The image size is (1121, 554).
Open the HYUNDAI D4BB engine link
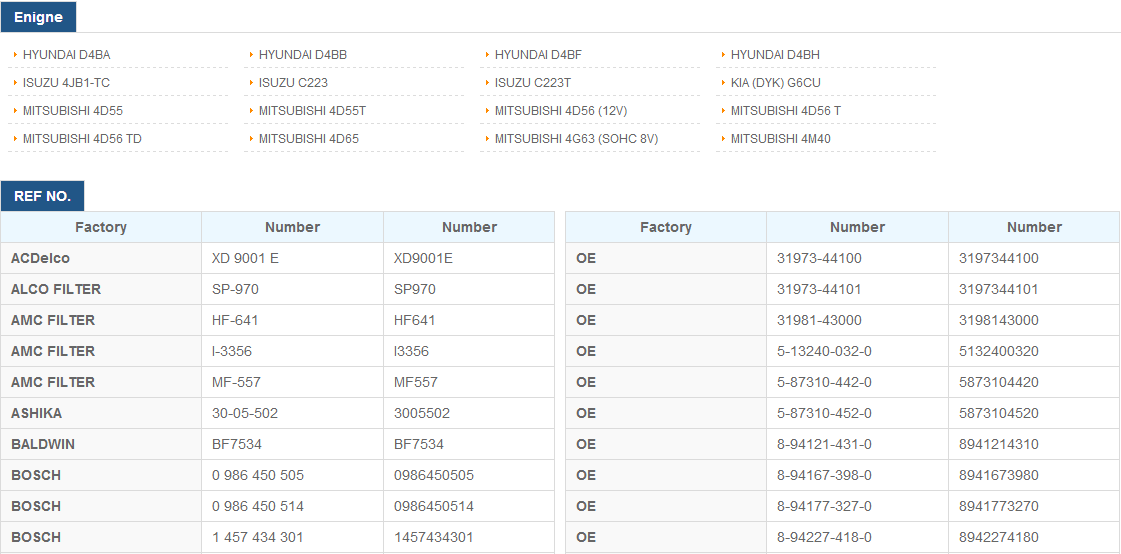[303, 54]
